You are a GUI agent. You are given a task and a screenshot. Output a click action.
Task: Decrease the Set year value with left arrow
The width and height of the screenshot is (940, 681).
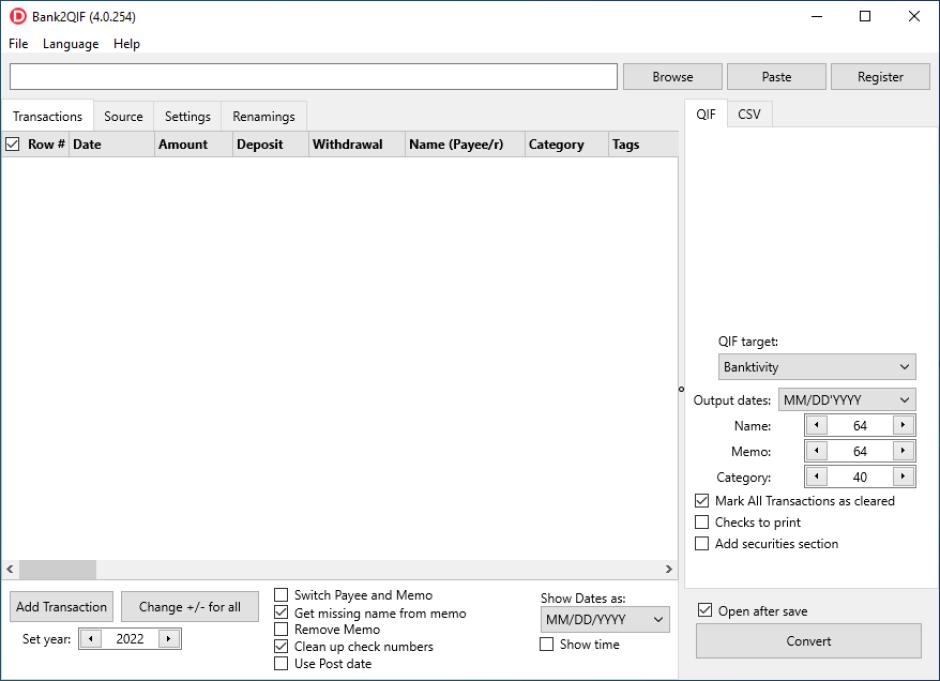click(x=91, y=639)
